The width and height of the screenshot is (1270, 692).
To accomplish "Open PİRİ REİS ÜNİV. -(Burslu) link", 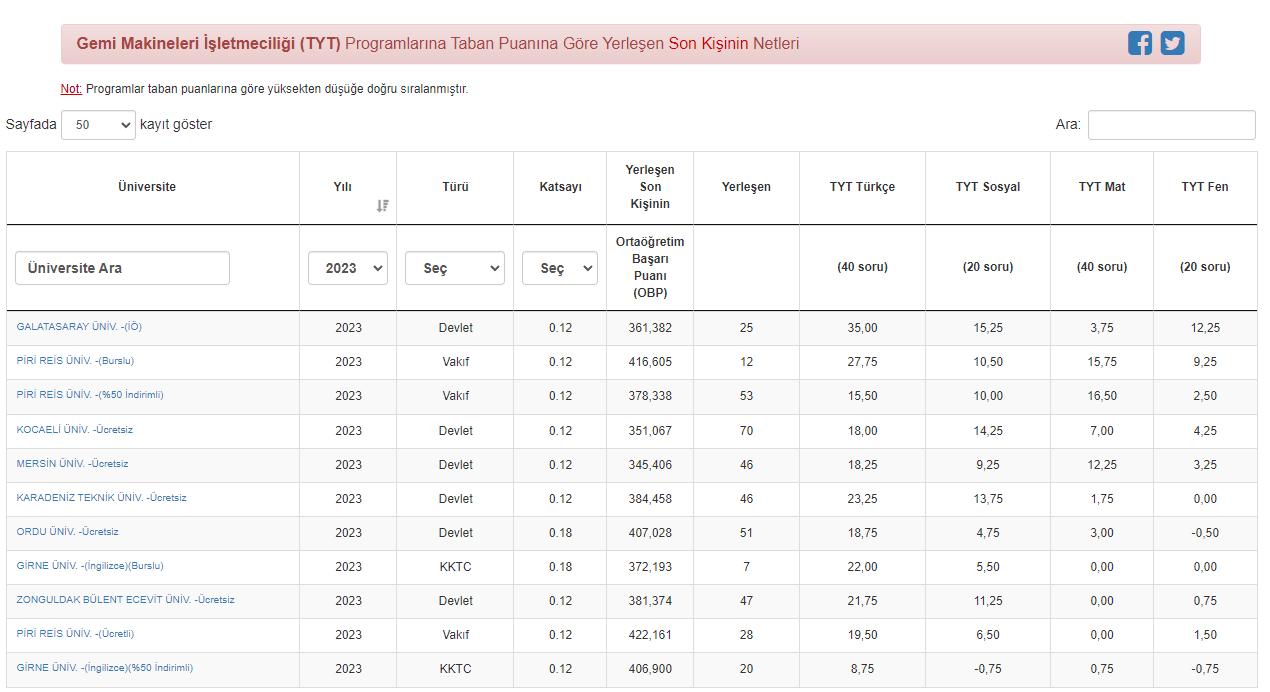I will click(x=75, y=361).
